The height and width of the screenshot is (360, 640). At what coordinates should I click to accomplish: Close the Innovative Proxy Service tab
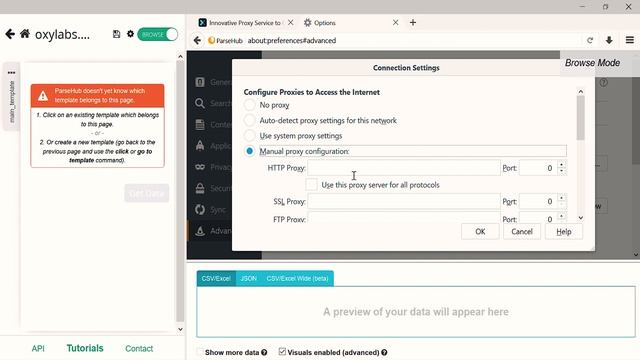(x=290, y=22)
